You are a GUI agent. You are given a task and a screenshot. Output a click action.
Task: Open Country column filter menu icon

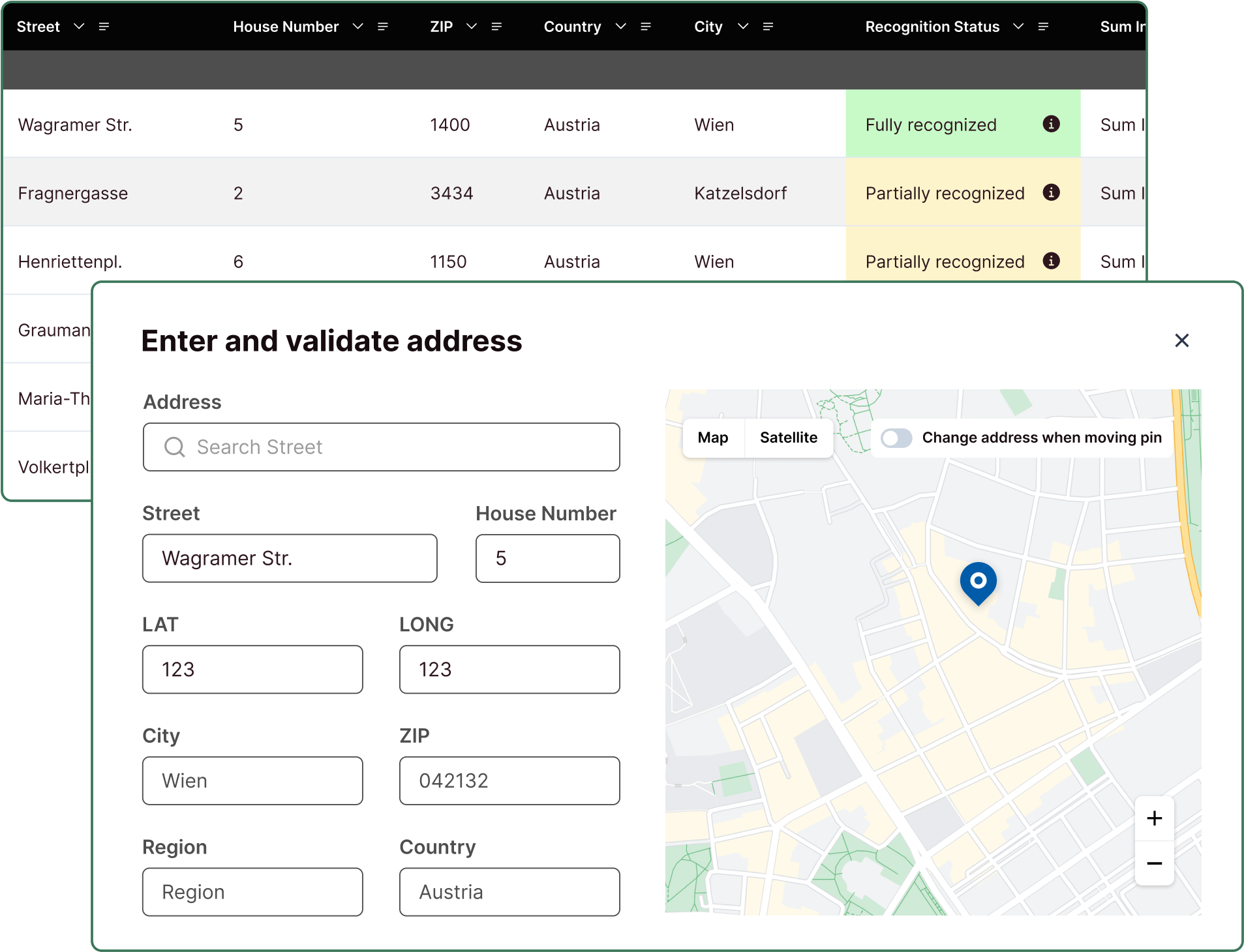(x=646, y=27)
